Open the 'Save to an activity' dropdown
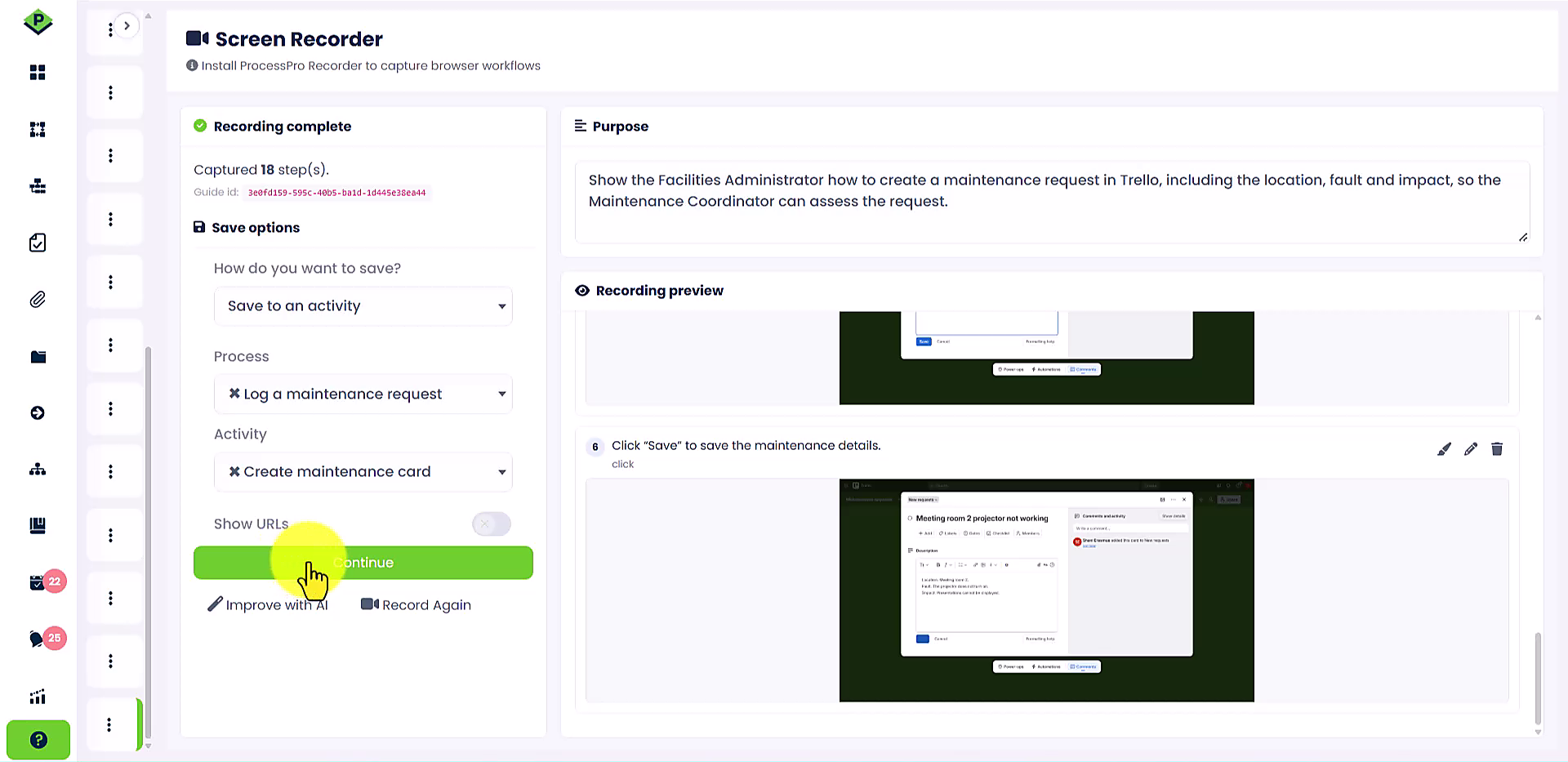 (363, 306)
